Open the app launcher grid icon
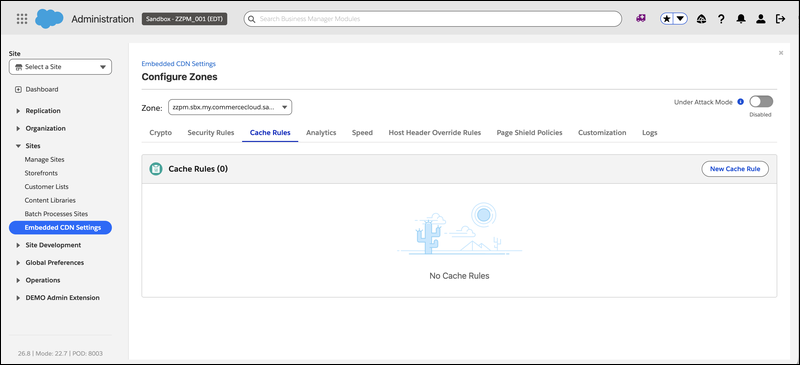 coord(22,19)
